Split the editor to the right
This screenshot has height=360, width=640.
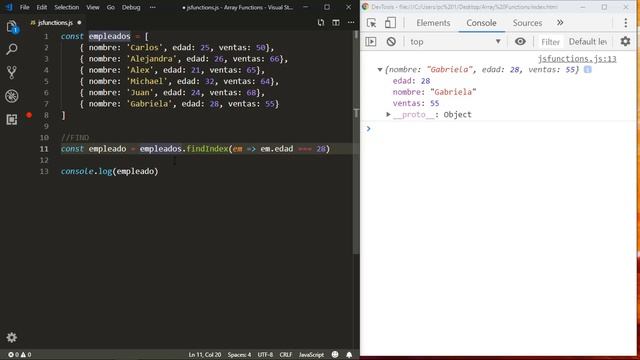[336, 23]
